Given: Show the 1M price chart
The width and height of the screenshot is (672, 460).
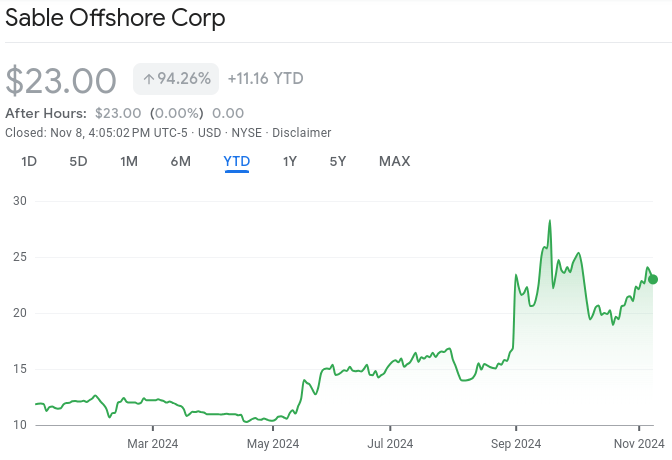Looking at the screenshot, I should [x=129, y=161].
